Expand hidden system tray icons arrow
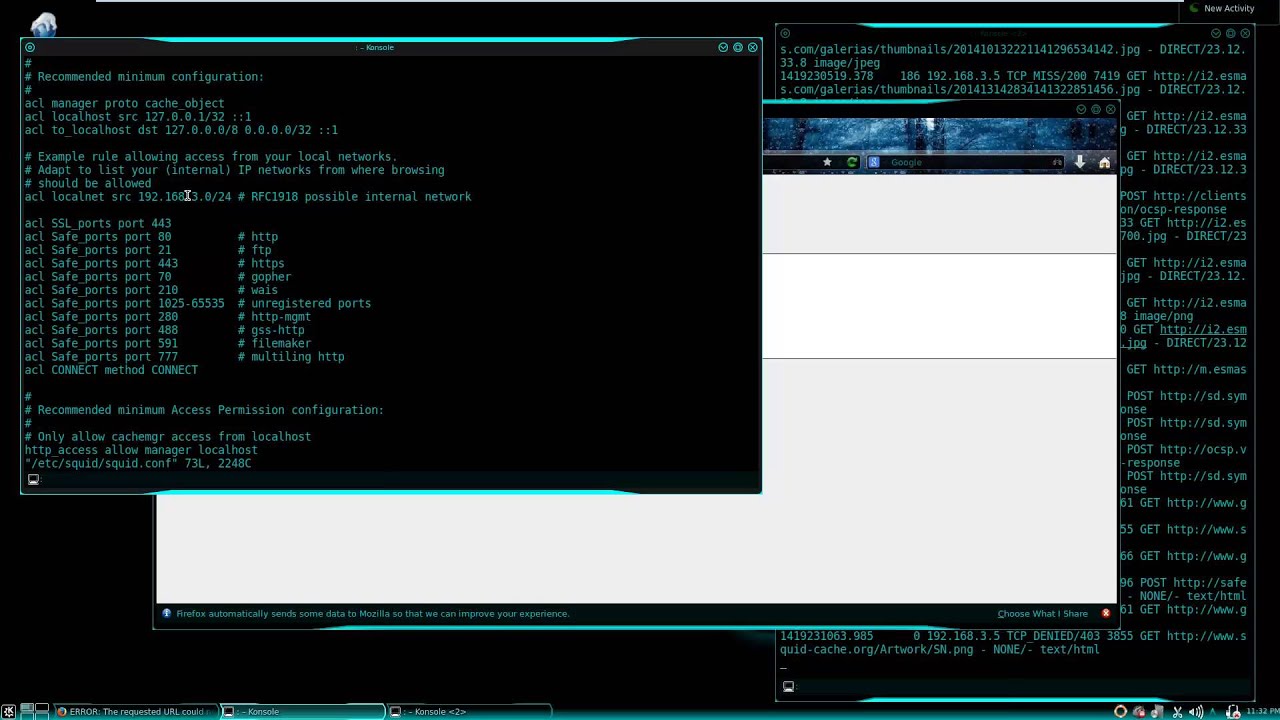This screenshot has width=1280, height=720. coord(1215,711)
